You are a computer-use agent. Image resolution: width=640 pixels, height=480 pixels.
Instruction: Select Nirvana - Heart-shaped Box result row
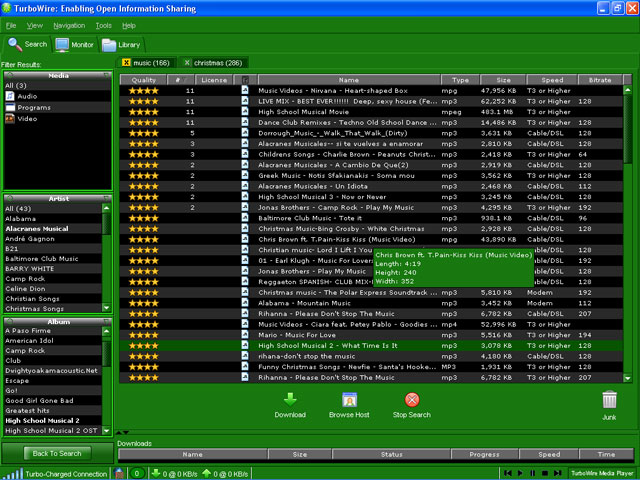click(348, 90)
